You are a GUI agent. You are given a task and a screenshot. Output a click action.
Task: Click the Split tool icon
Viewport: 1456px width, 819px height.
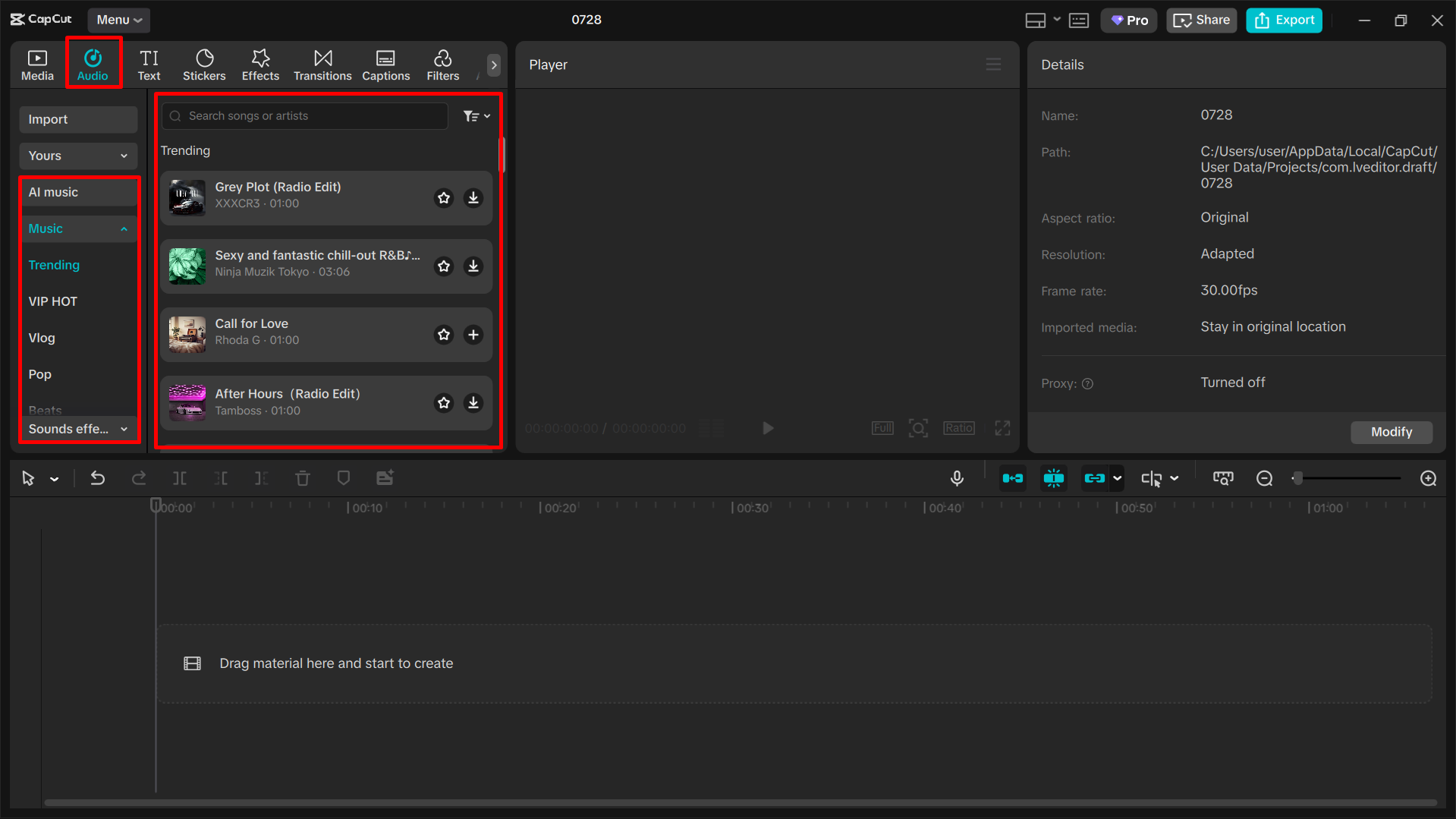coord(180,478)
